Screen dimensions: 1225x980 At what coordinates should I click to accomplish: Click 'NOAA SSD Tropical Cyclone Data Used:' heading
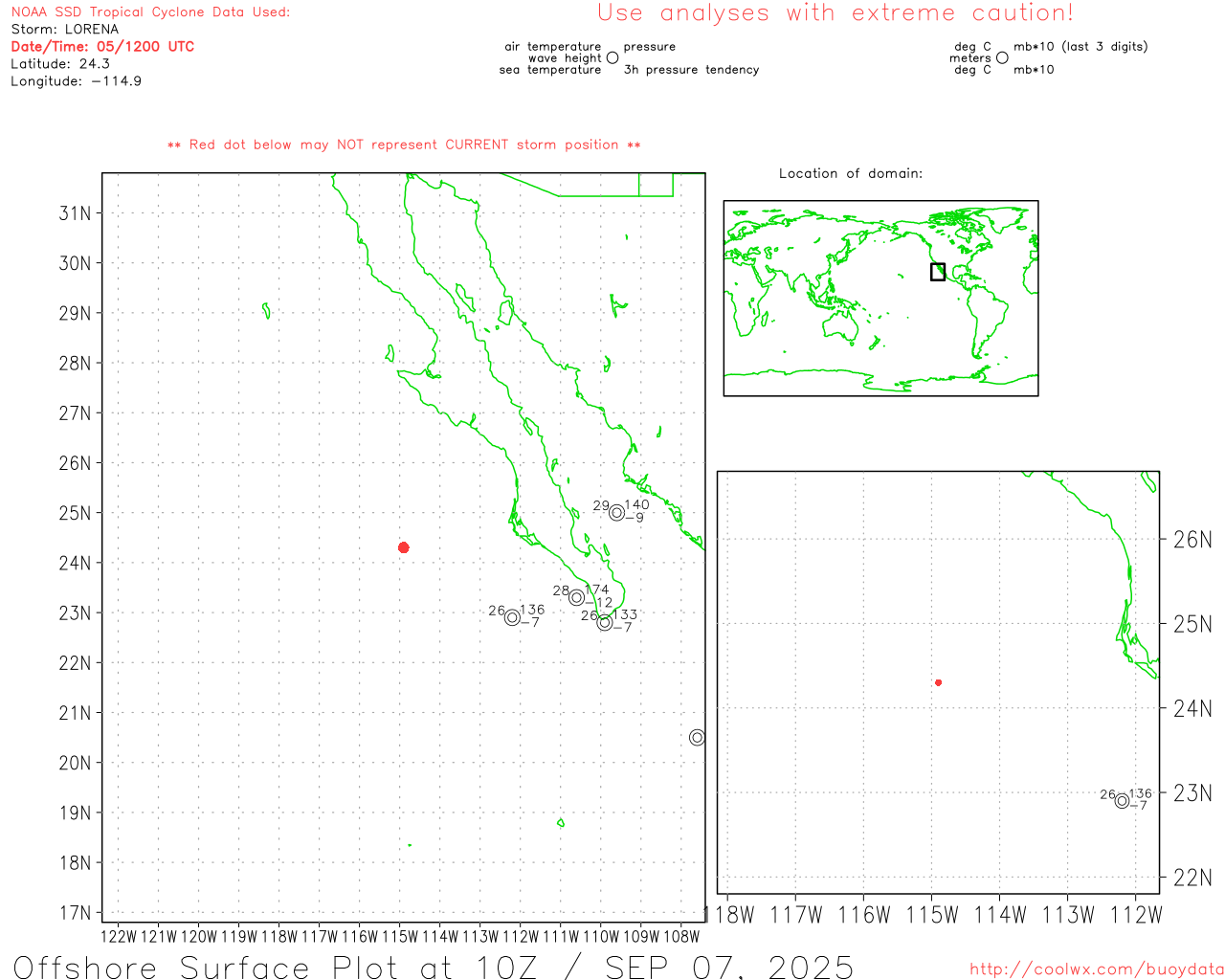click(150, 12)
